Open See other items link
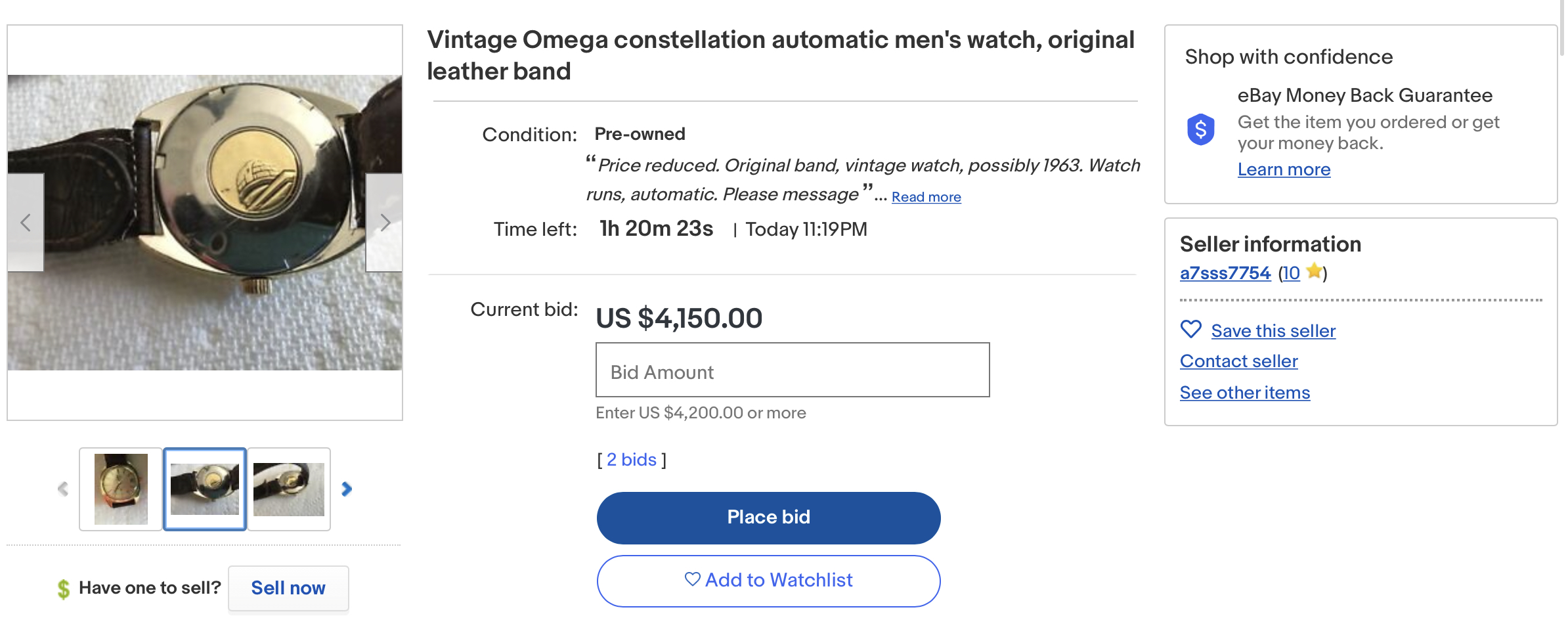Screen dimensions: 1568x618 point(1244,393)
